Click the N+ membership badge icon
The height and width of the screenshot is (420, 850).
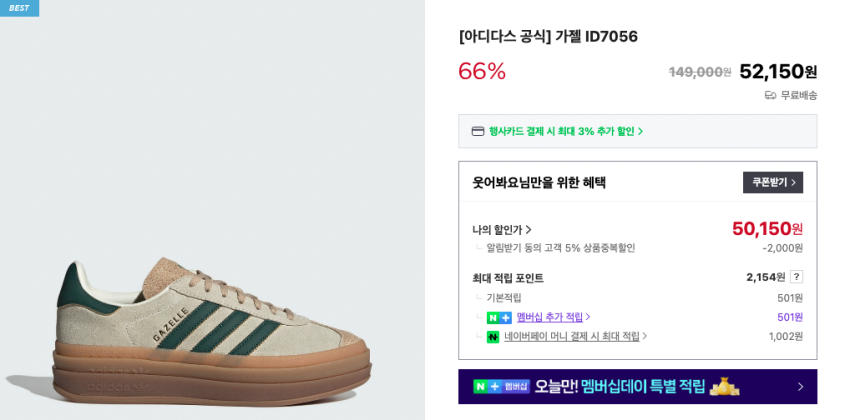tap(499, 317)
